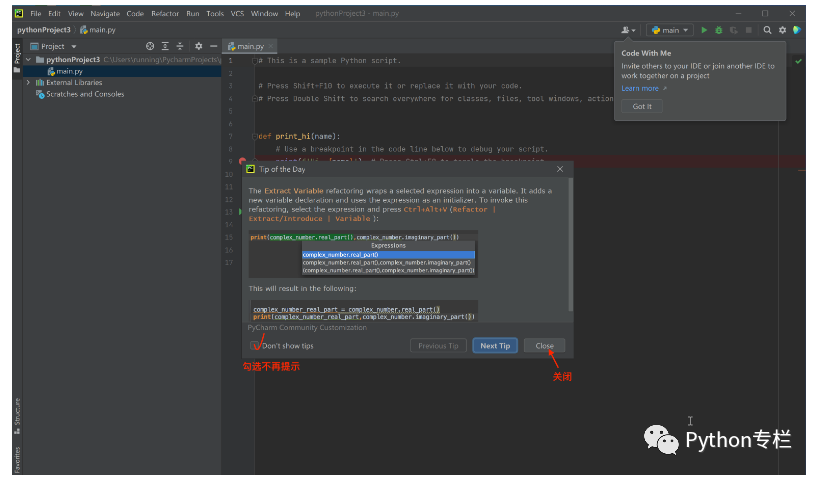
Task: Check the Don't show tips checkbox
Action: [x=254, y=346]
